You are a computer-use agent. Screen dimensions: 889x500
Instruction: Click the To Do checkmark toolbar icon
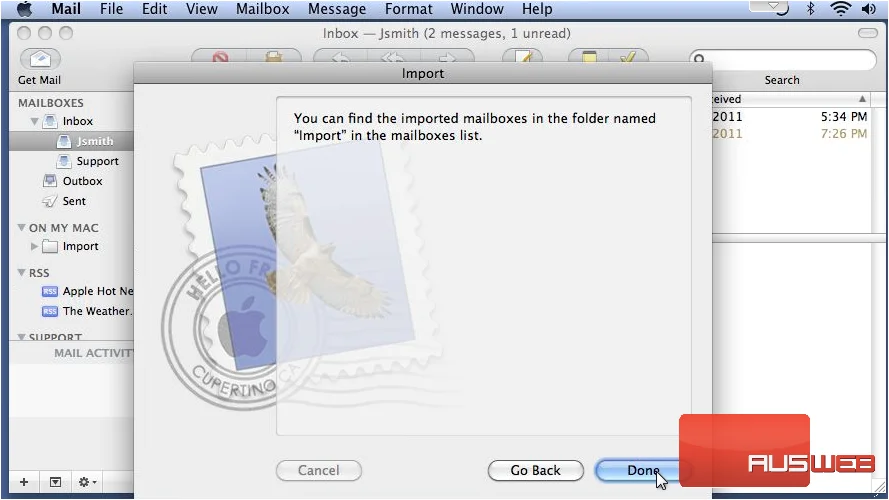pyautogui.click(x=628, y=57)
